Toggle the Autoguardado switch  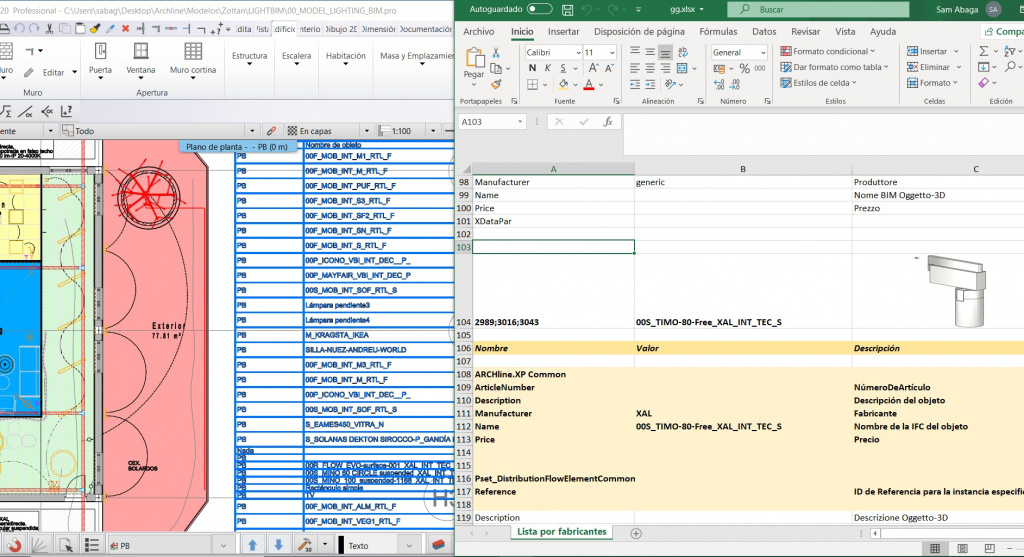point(539,9)
